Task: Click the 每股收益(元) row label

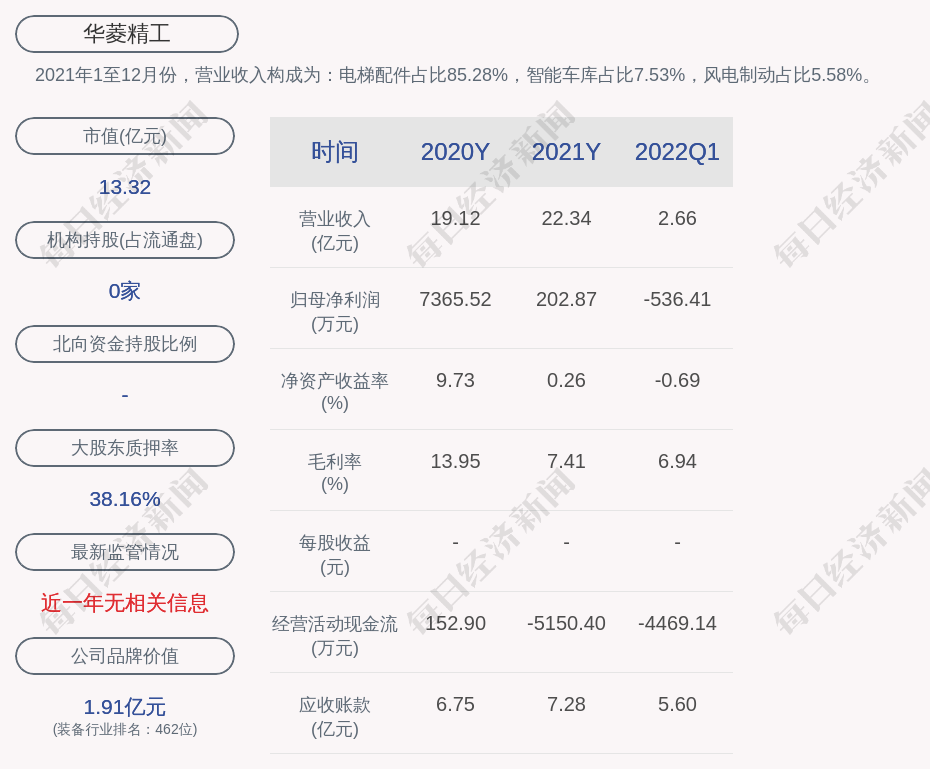Action: tap(335, 555)
